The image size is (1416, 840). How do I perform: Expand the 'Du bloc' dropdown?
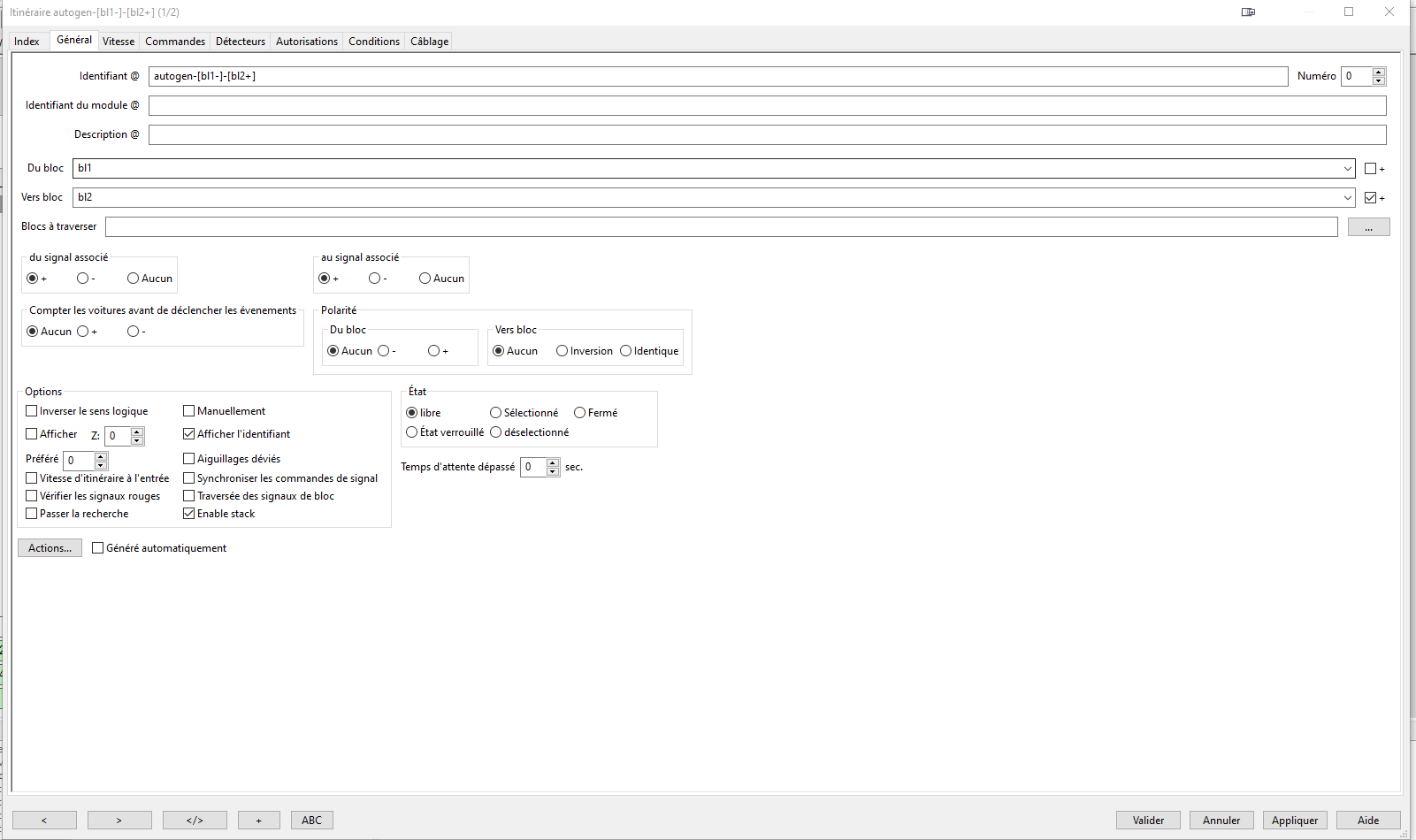click(x=1347, y=169)
